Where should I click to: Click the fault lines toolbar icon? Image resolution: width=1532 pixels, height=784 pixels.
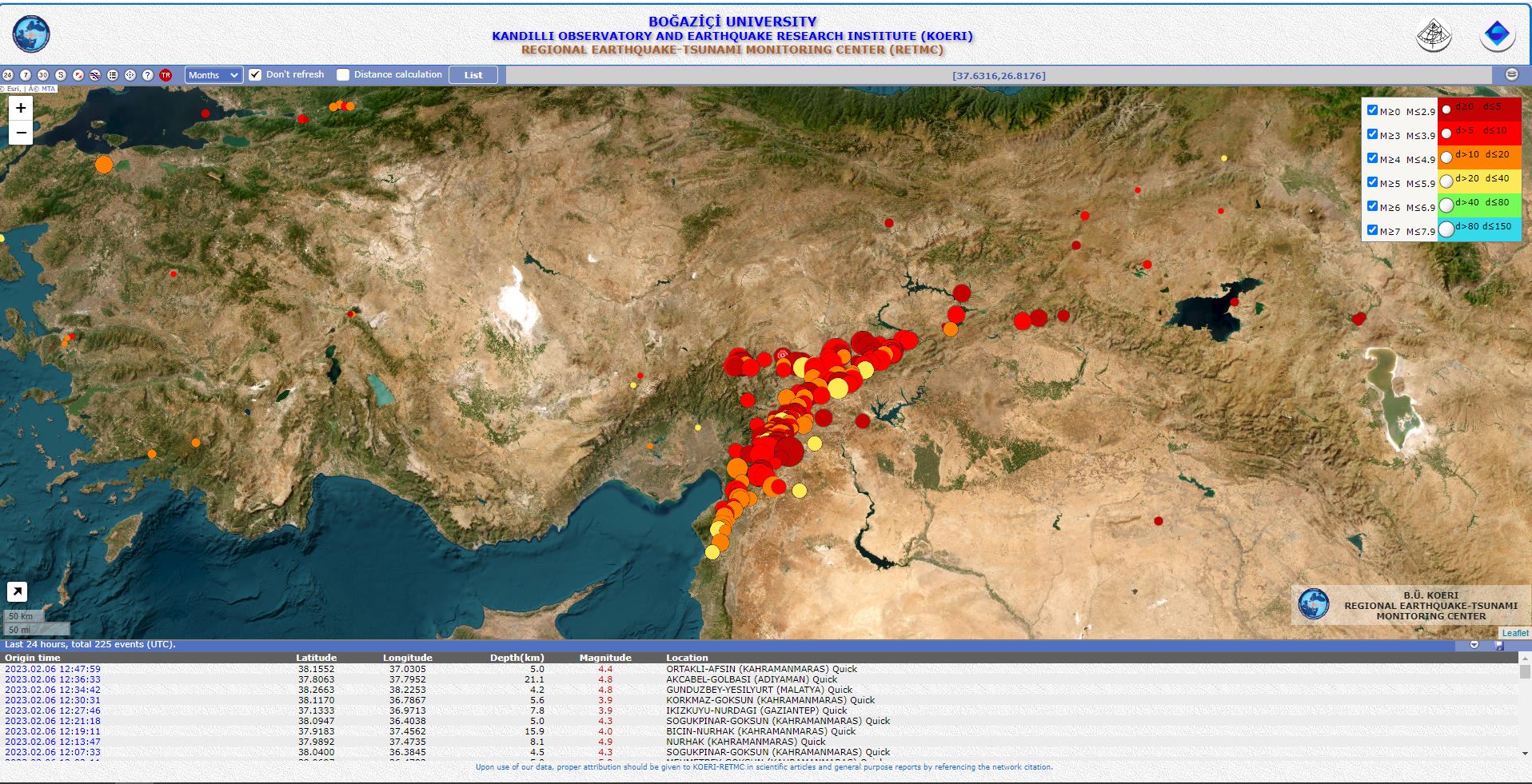click(x=95, y=75)
